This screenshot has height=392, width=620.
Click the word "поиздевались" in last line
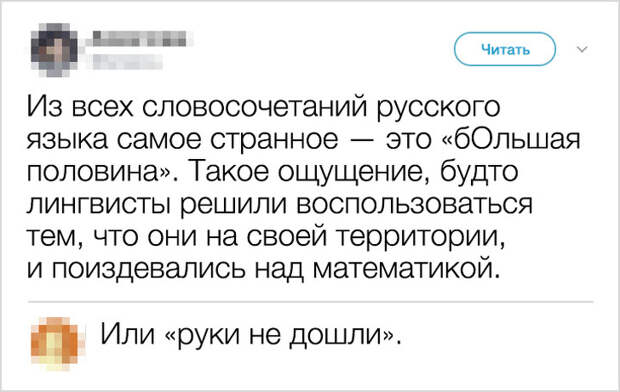coord(148,269)
